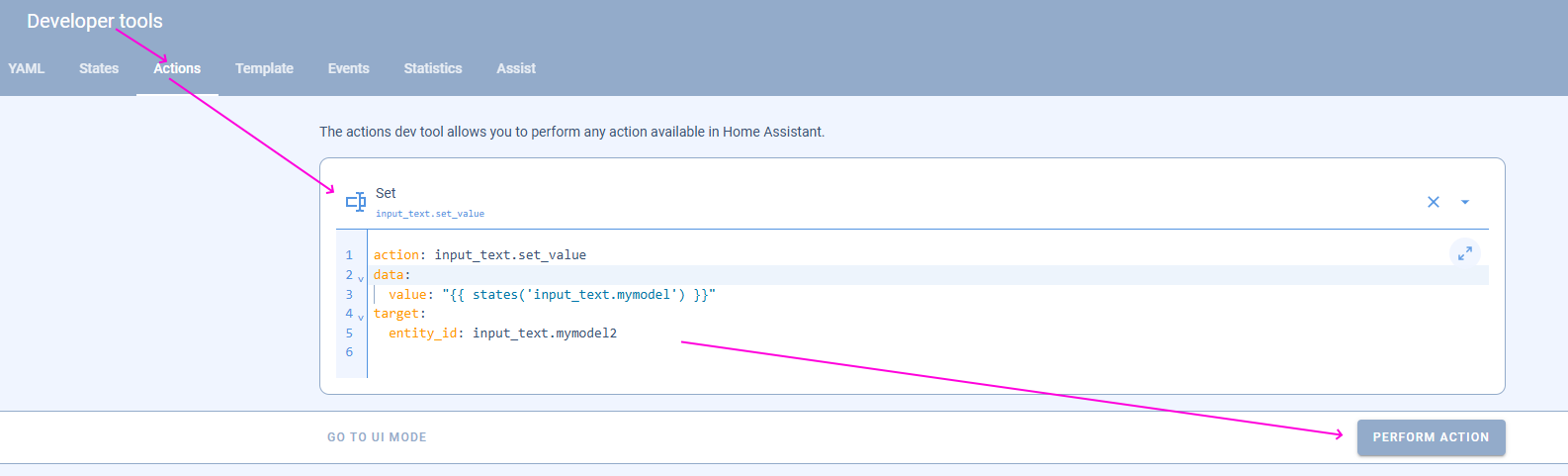Collapse the data block fold arrow
This screenshot has height=476, width=1568.
click(x=361, y=278)
